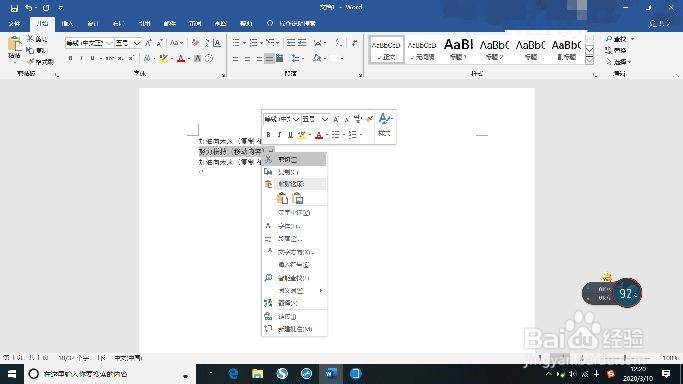
Task: Open the ribbon Bullets dropdown arrow
Action: 244,43
